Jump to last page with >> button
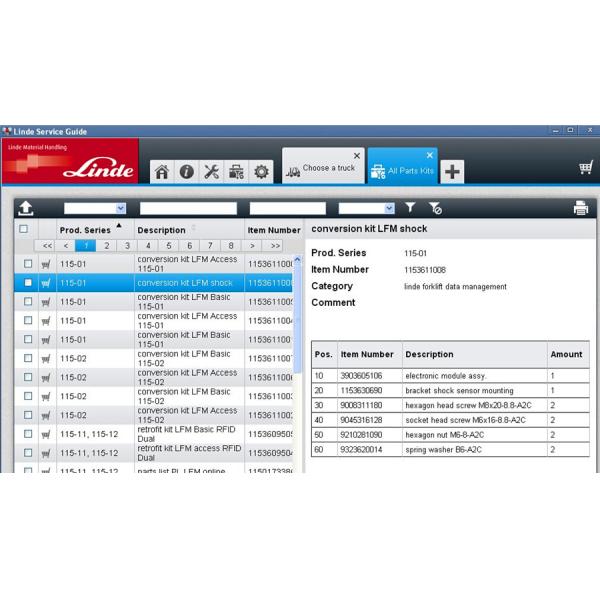 275,245
